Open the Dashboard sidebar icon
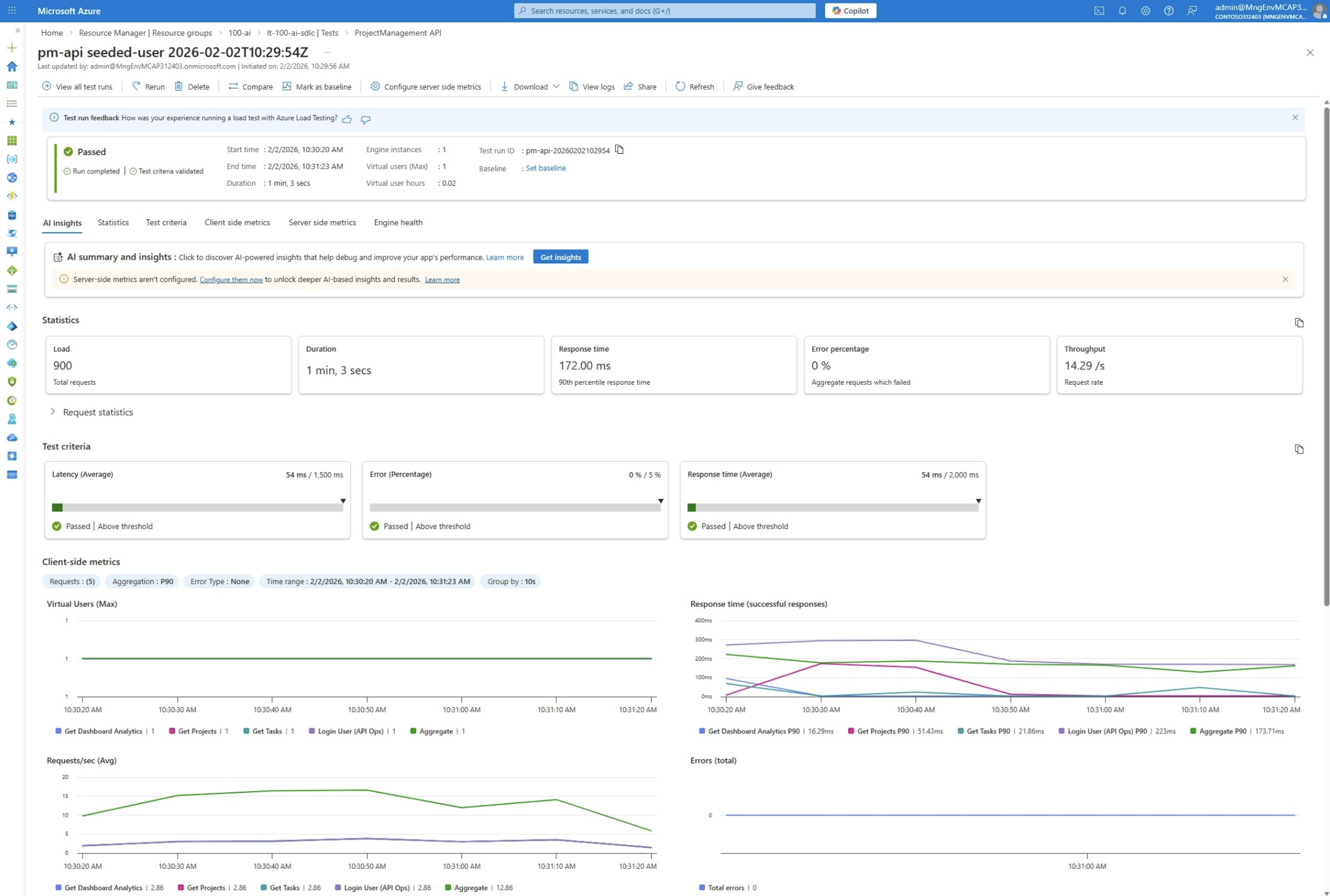Image resolution: width=1330 pixels, height=896 pixels. pyautogui.click(x=12, y=85)
